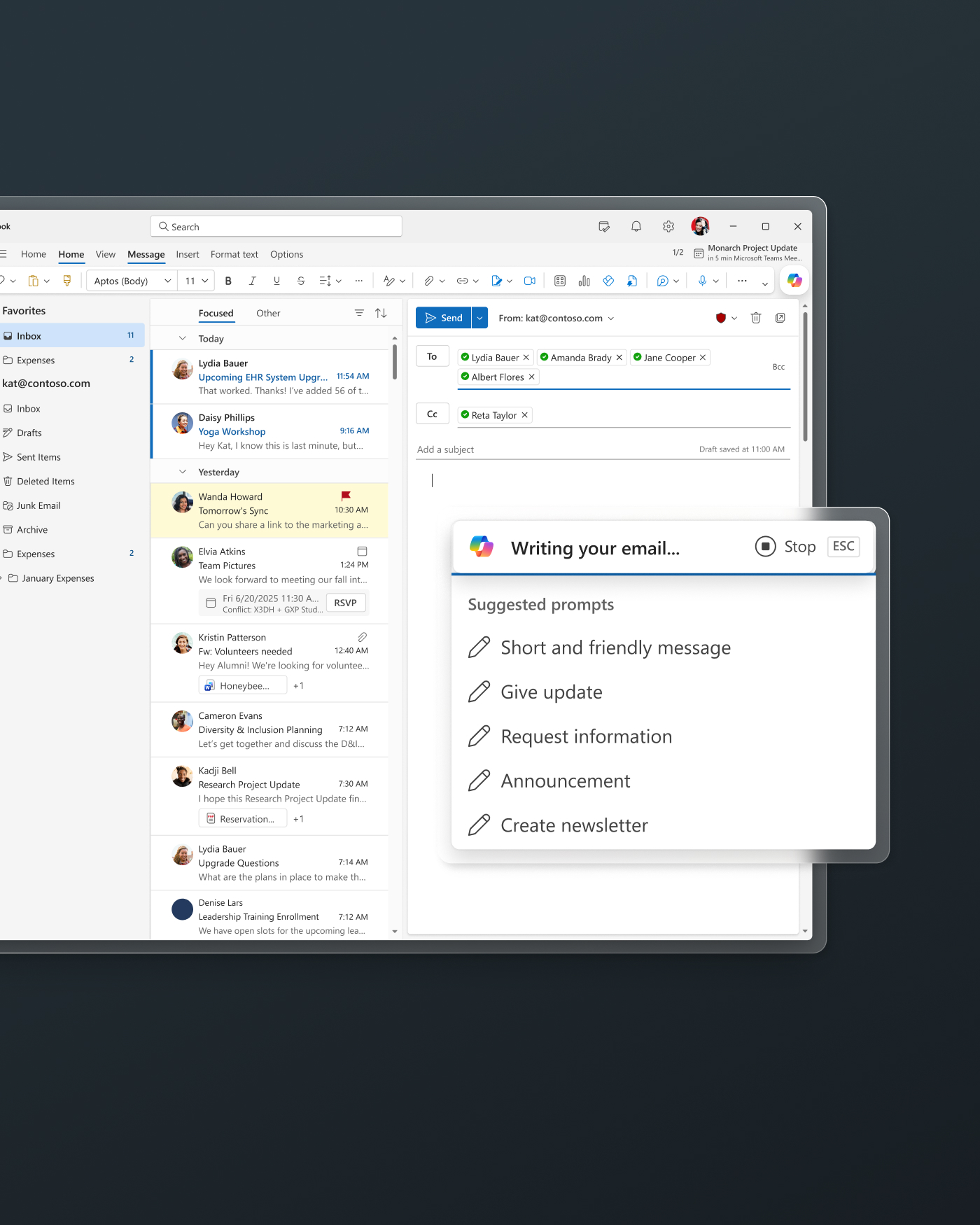Click the Format Painter icon

tap(67, 281)
